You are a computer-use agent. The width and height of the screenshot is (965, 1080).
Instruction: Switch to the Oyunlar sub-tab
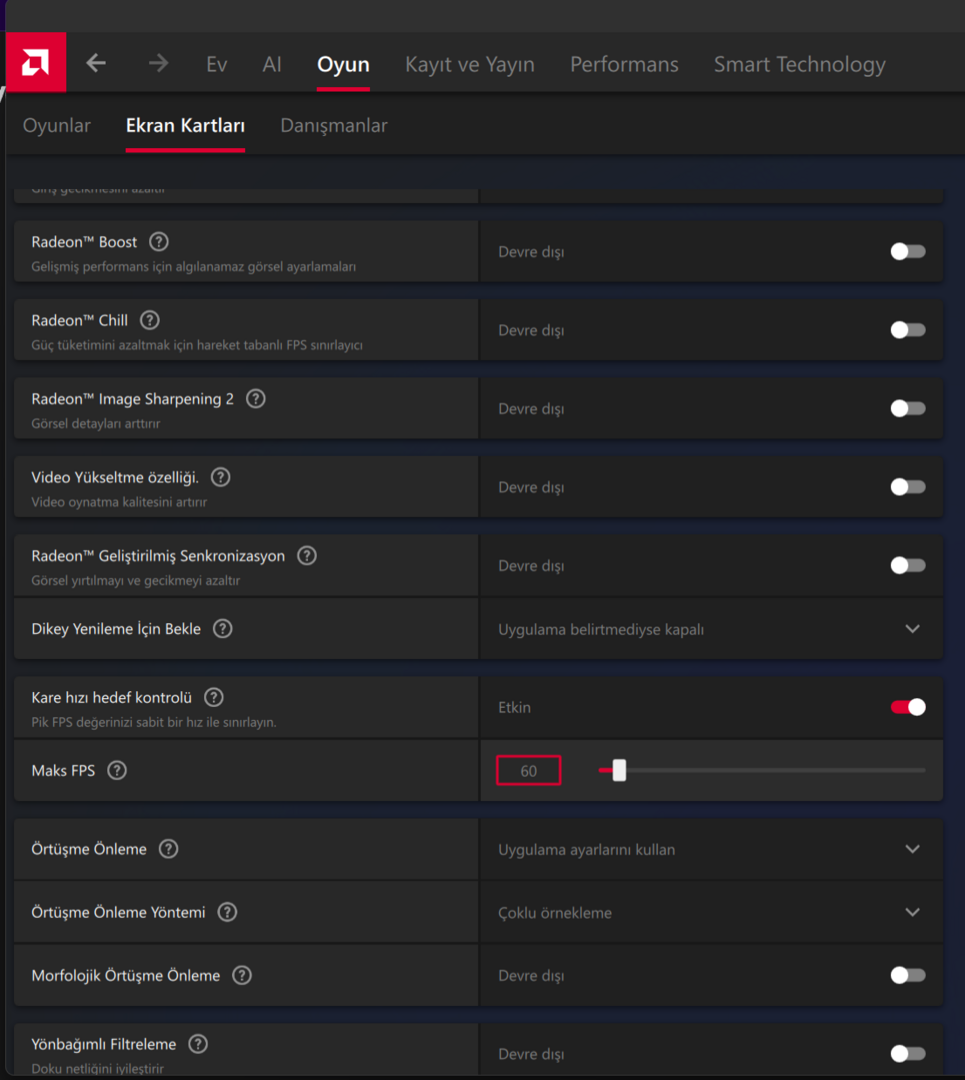click(x=56, y=125)
